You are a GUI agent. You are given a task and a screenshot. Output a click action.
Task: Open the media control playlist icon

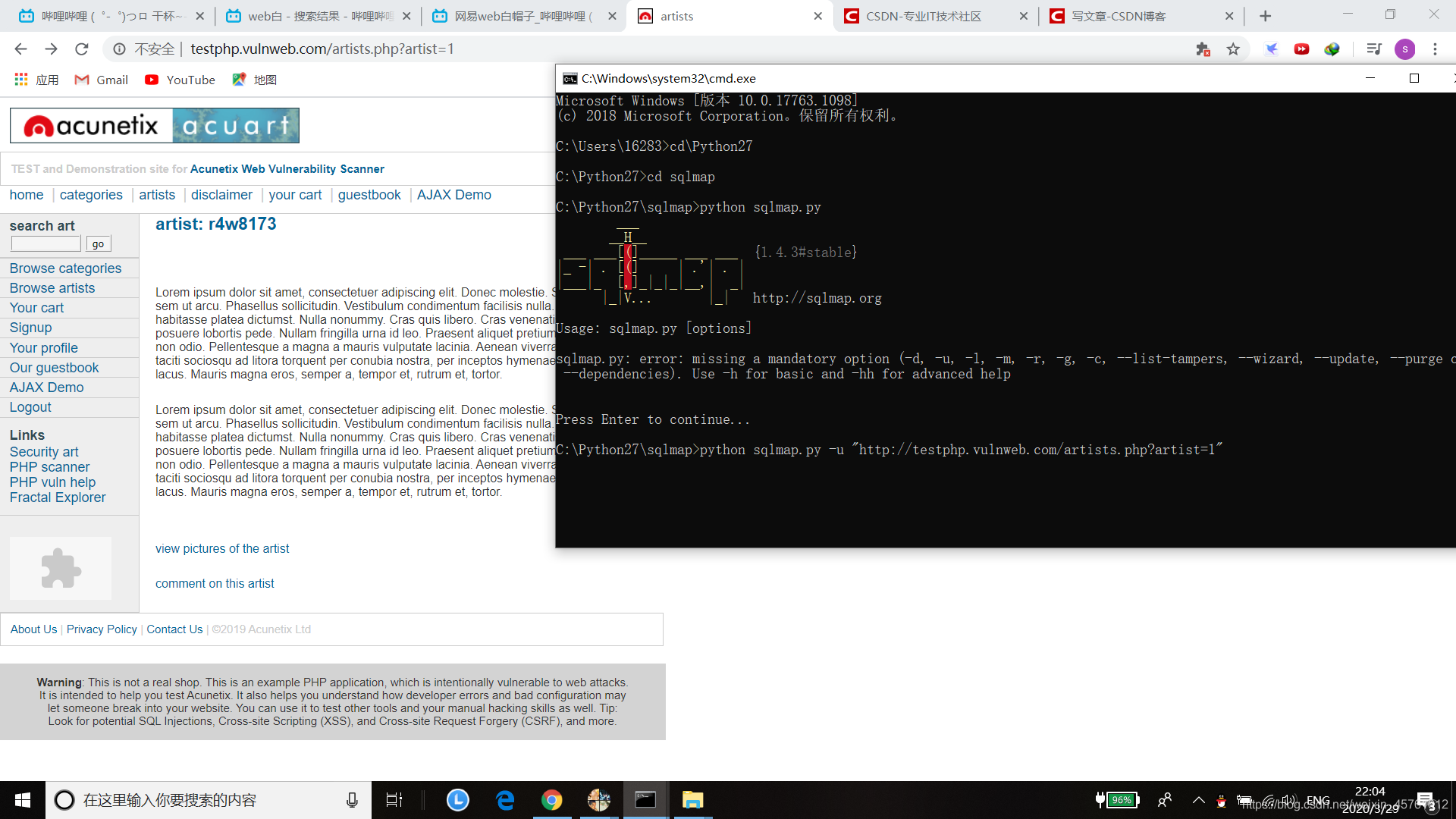[1373, 49]
